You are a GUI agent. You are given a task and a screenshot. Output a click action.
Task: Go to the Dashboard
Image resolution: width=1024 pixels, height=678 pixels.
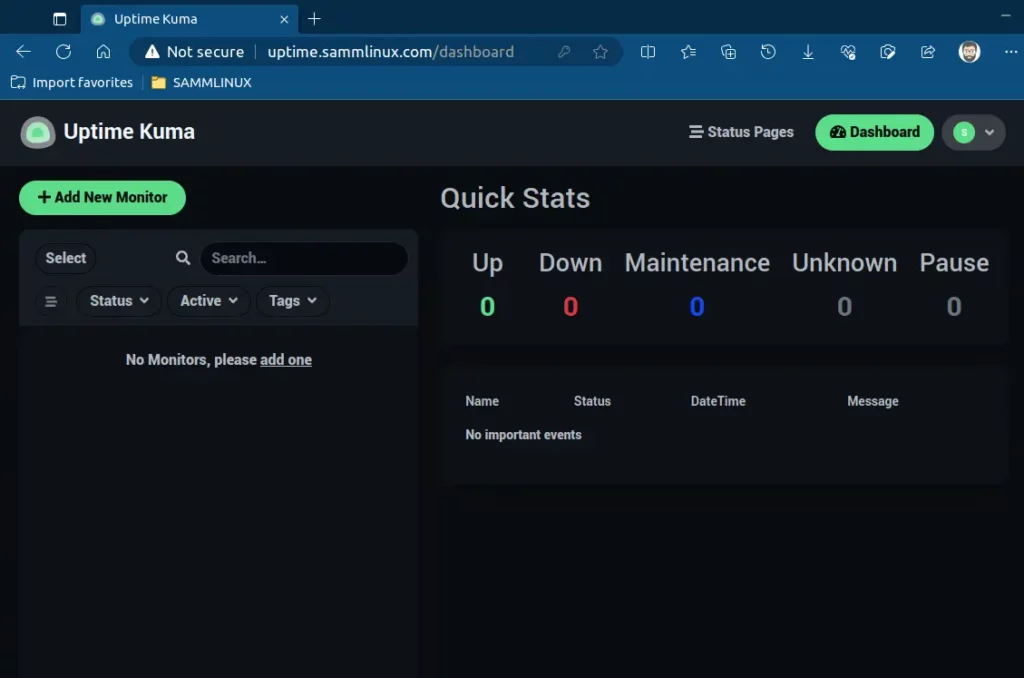coord(874,132)
